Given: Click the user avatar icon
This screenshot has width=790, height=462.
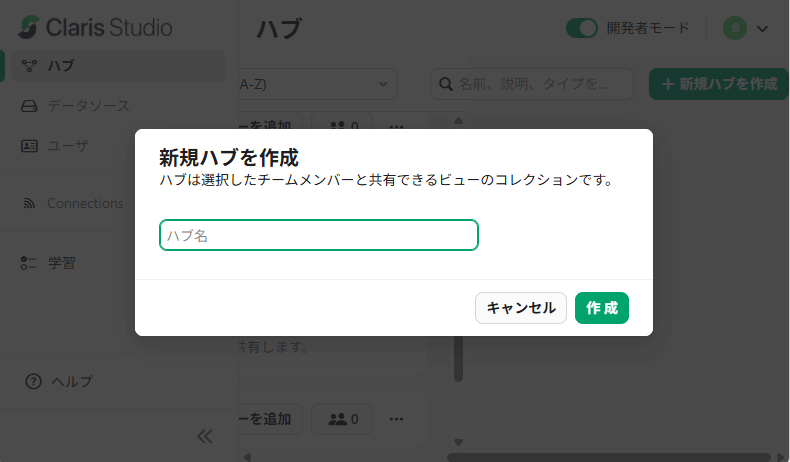Looking at the screenshot, I should click(735, 28).
